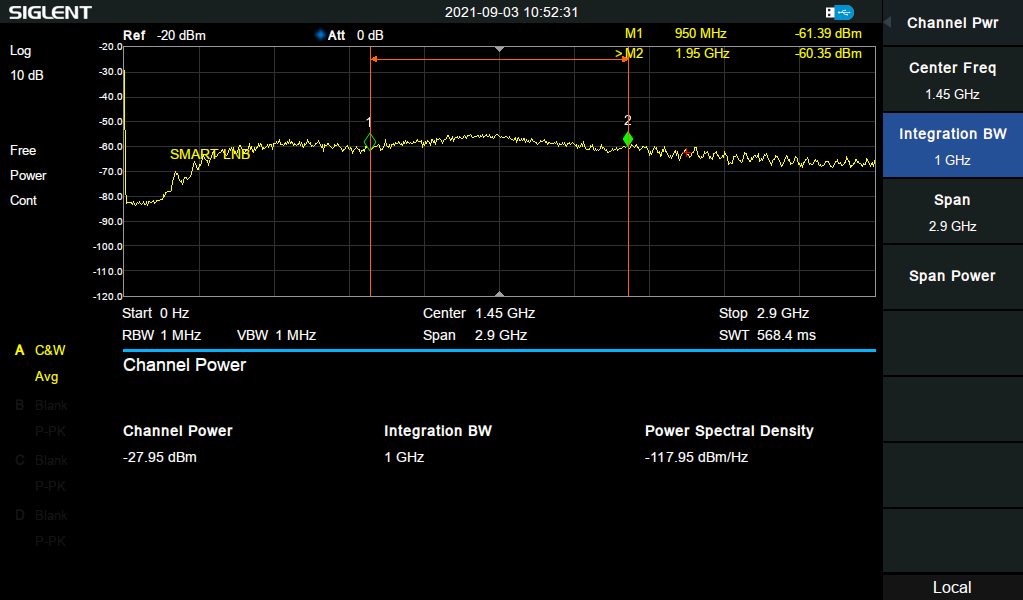1023x600 pixels.
Task: Click the M2 1.95 GHz marker readout
Action: [672, 53]
